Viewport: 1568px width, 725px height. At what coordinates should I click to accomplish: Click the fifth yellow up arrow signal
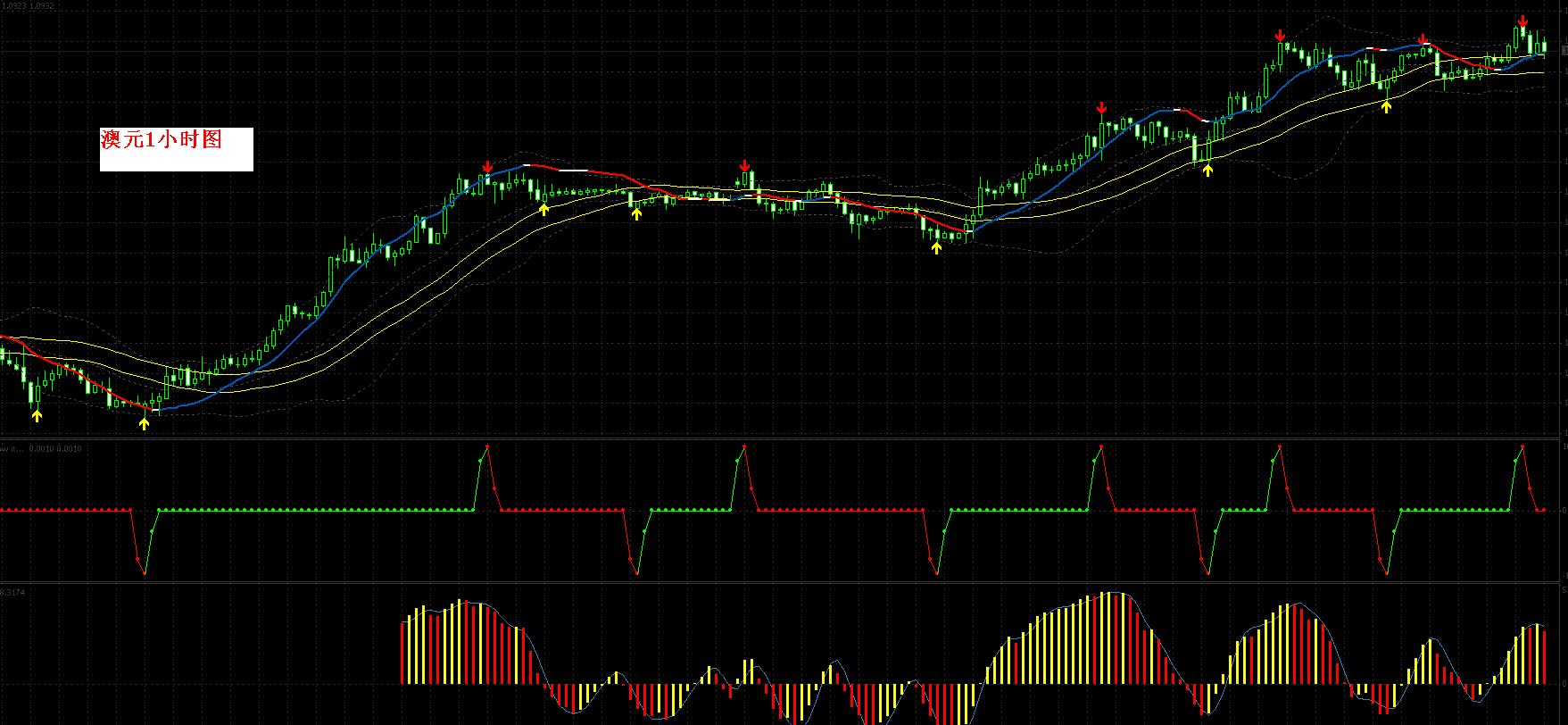coord(936,247)
